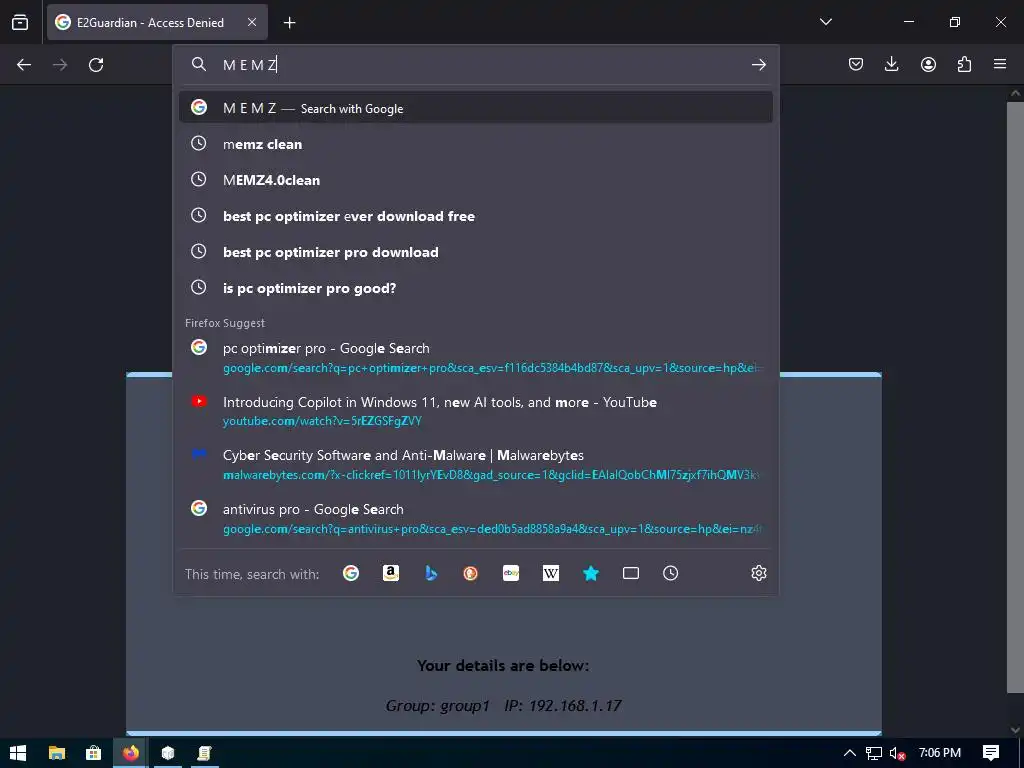Viewport: 1024px width, 768px height.
Task: Open the Firefox application hamburger menu
Action: click(x=1000, y=64)
